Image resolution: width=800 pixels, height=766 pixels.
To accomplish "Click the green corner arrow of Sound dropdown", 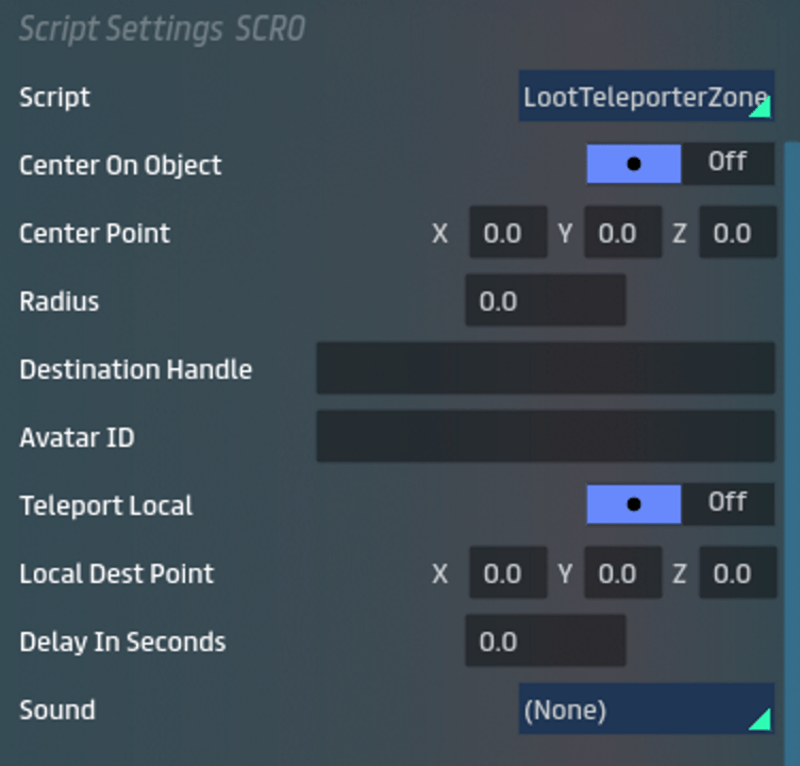I will click(x=762, y=721).
